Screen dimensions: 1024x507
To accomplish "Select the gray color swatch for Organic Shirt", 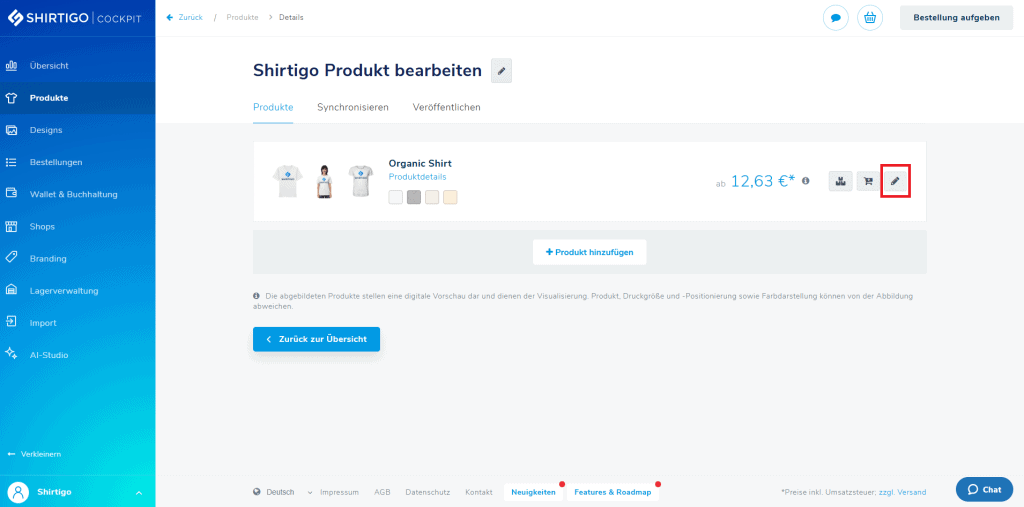I will (x=414, y=197).
